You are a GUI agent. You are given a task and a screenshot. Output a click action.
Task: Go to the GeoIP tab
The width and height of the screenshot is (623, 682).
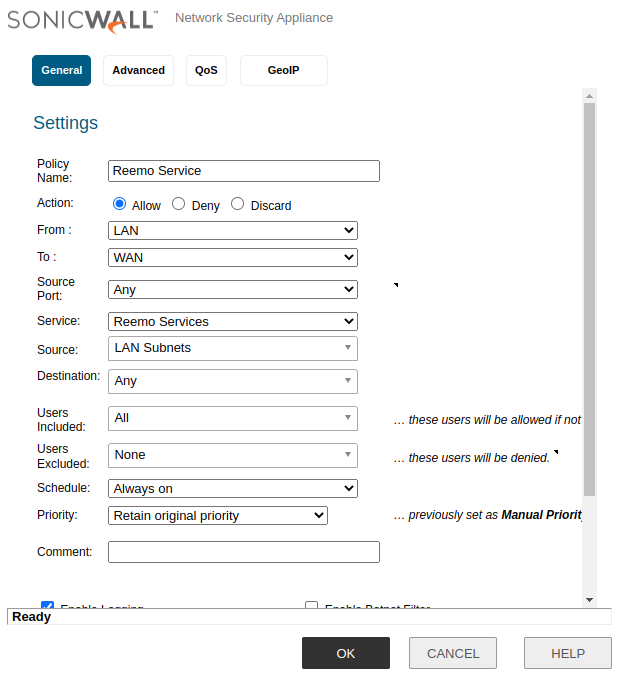pos(283,71)
